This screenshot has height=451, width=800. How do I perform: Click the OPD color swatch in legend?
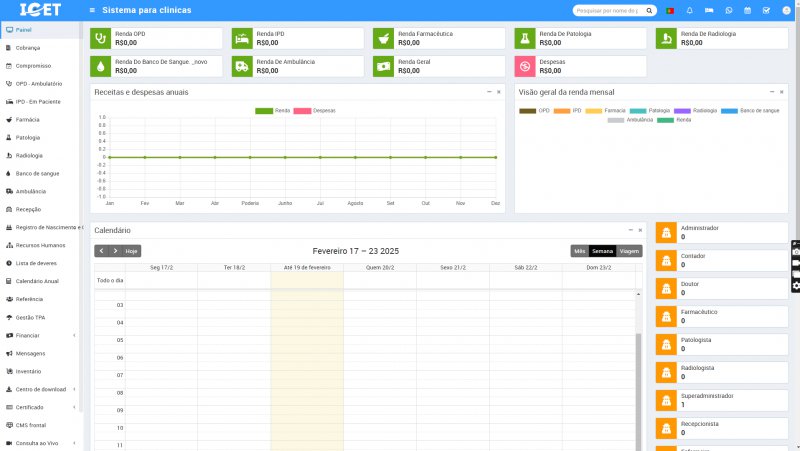[x=528, y=110]
